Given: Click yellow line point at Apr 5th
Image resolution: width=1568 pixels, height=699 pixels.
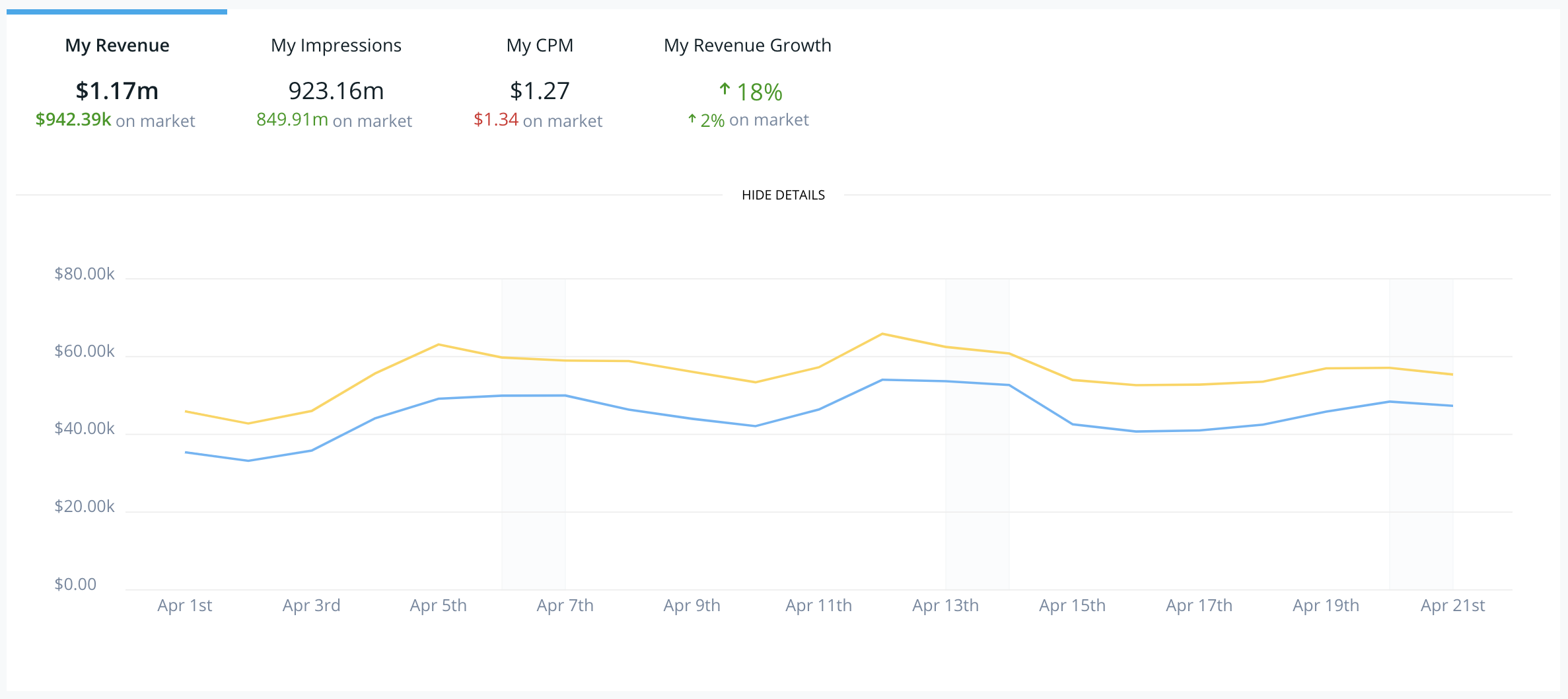Looking at the screenshot, I should [439, 344].
